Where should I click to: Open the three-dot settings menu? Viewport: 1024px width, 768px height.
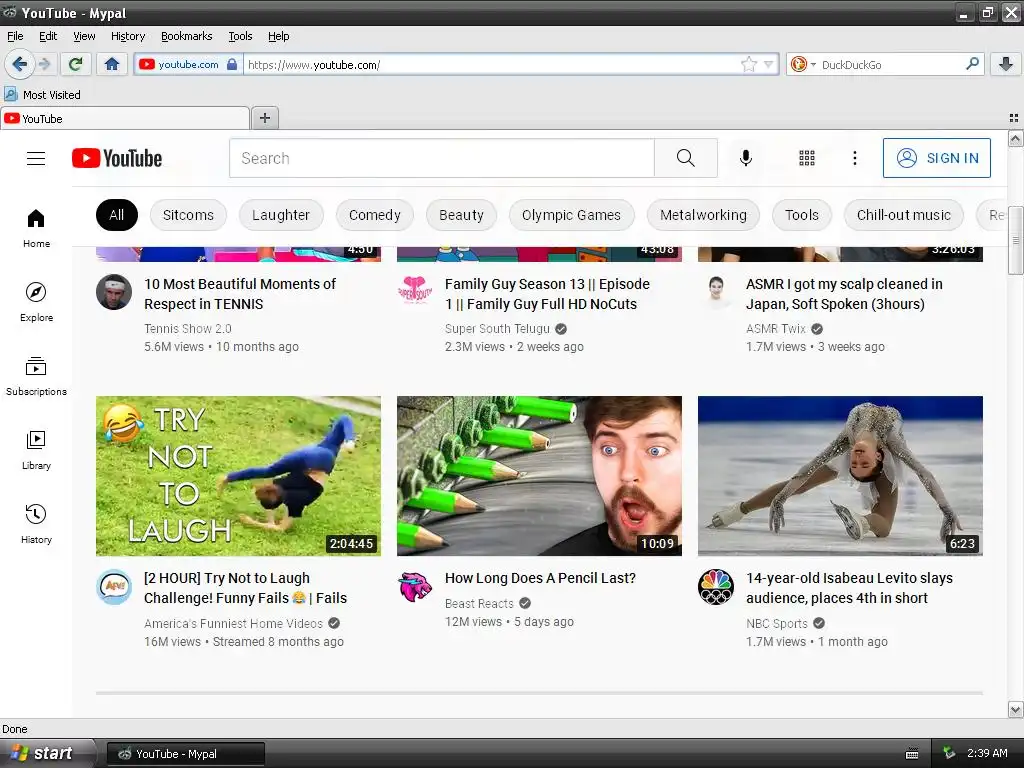tap(855, 158)
